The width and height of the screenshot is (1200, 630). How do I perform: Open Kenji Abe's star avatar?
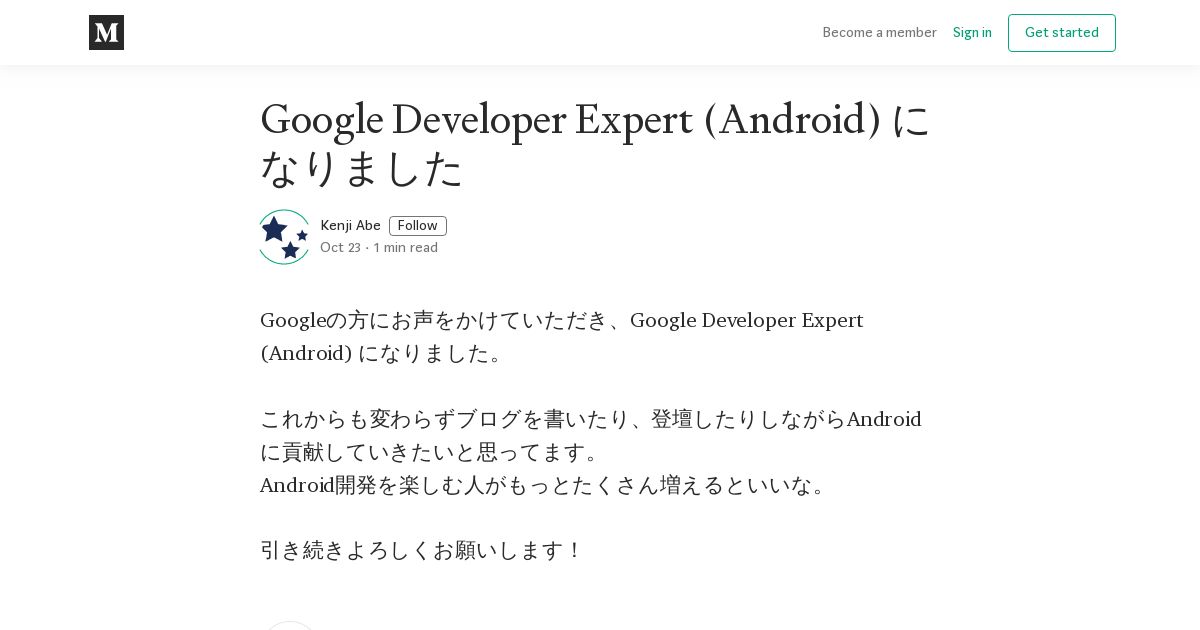pos(284,237)
